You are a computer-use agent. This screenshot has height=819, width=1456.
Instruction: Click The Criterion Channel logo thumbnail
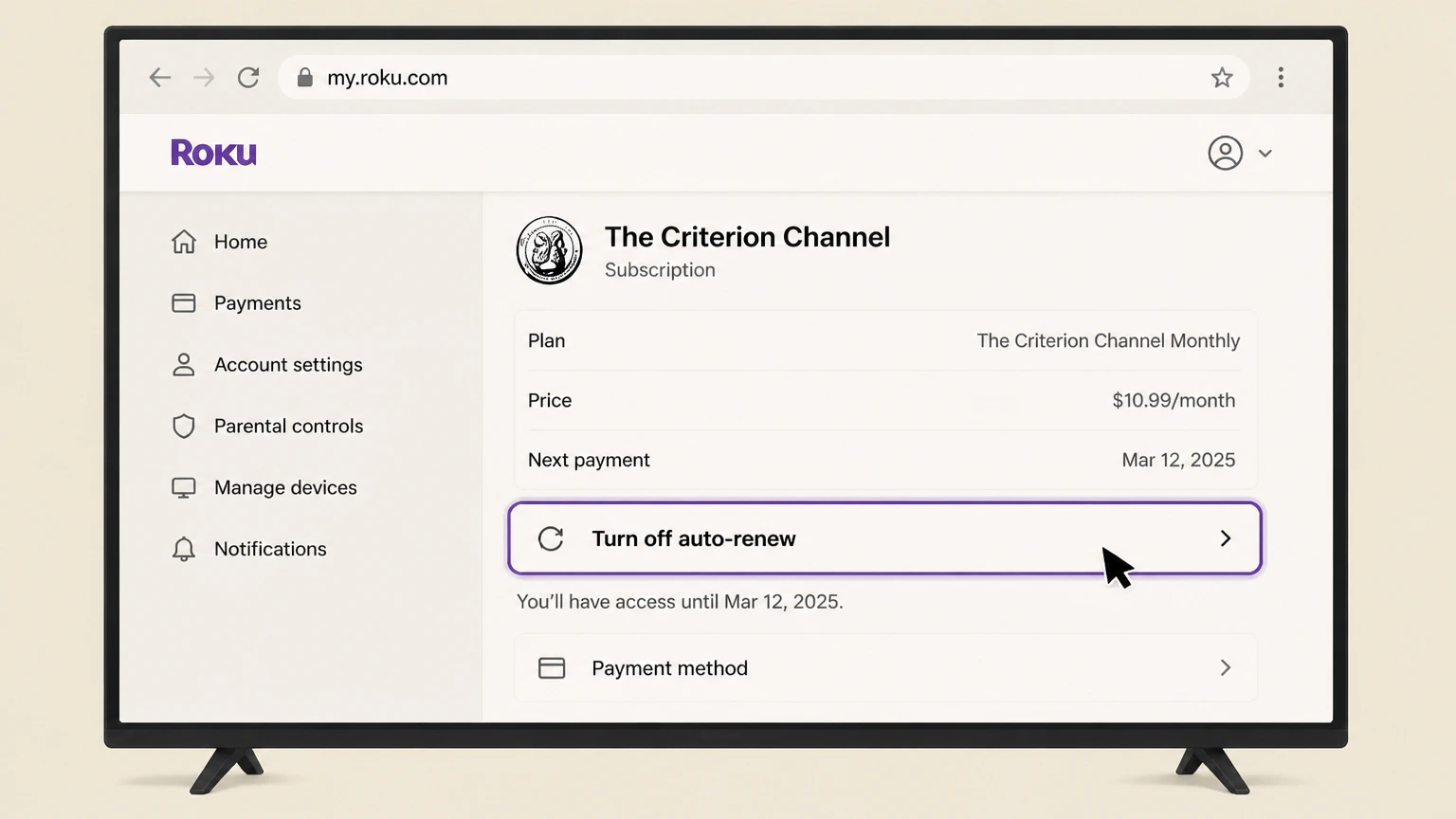click(550, 251)
